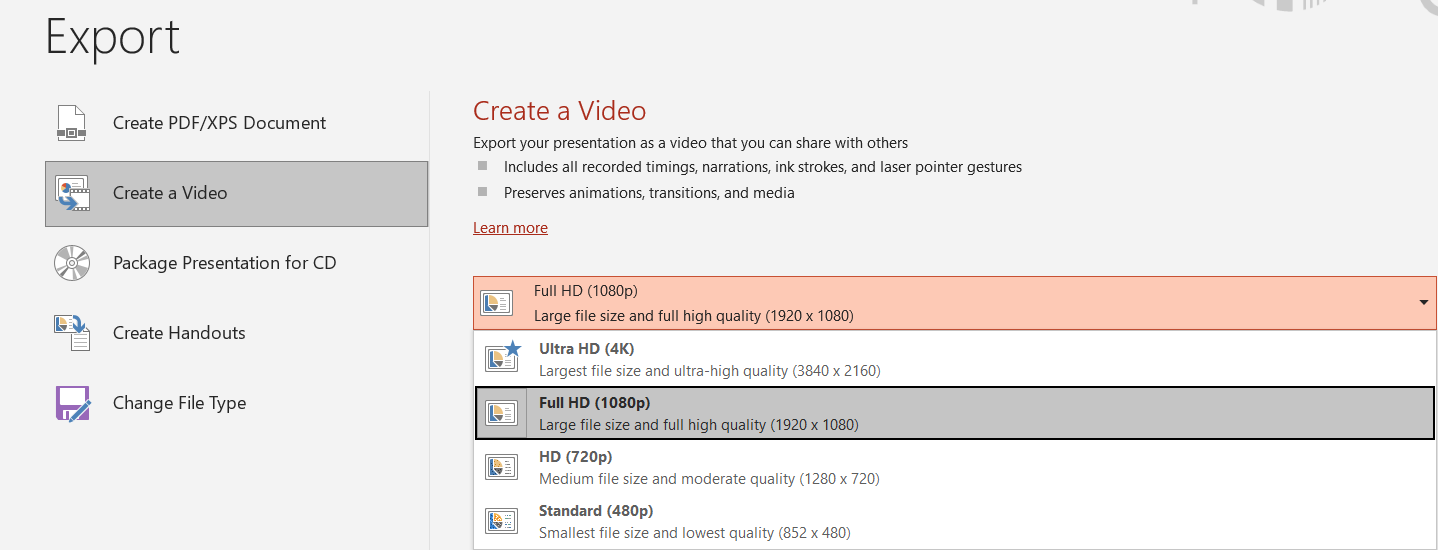This screenshot has height=550, width=1438.
Task: Open the Learn more link
Action: pos(510,228)
